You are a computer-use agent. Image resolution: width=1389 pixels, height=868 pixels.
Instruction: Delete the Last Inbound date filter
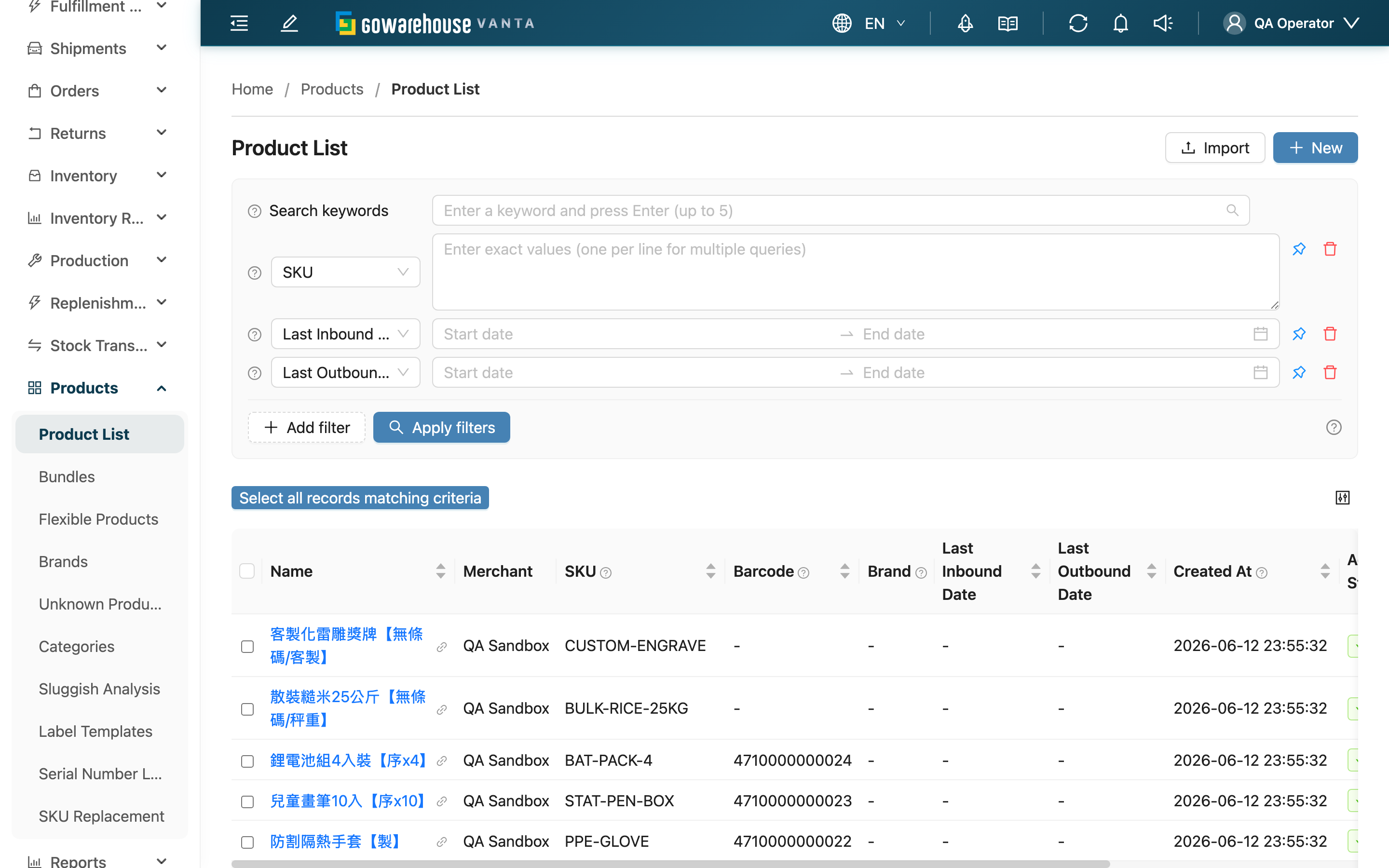click(1330, 334)
